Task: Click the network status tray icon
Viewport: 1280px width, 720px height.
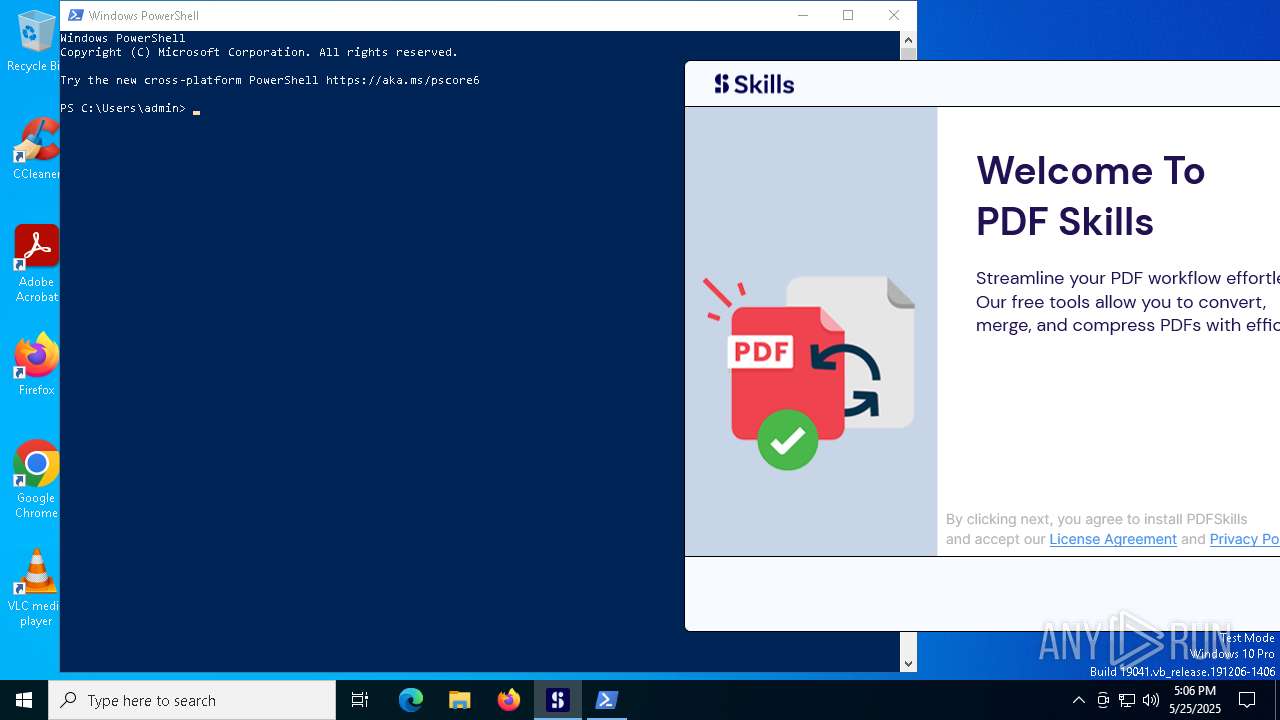Action: tap(1127, 700)
